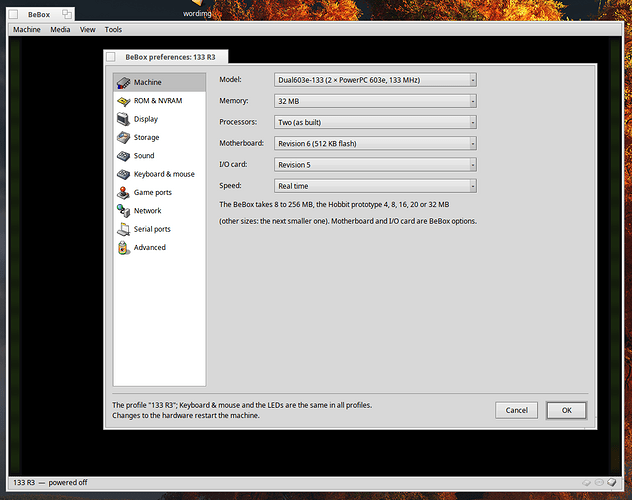This screenshot has height=500, width=632.
Task: Open the View menu
Action: pyautogui.click(x=87, y=29)
